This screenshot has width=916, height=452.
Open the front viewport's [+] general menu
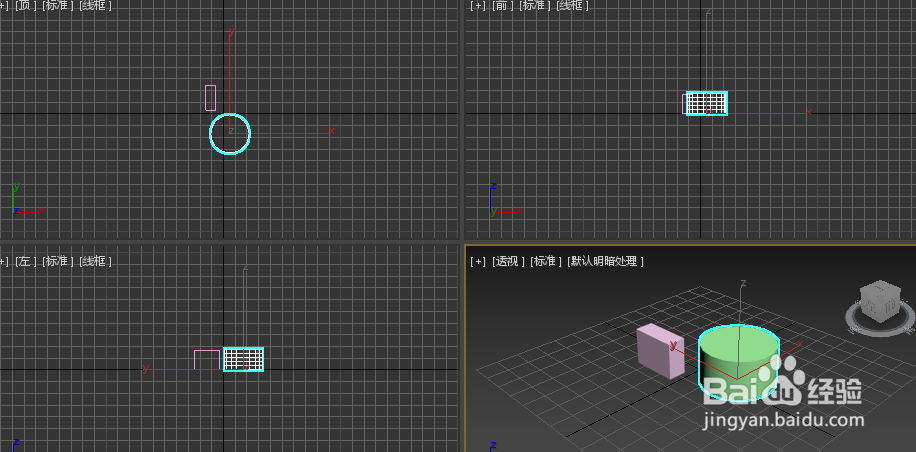coord(478,5)
